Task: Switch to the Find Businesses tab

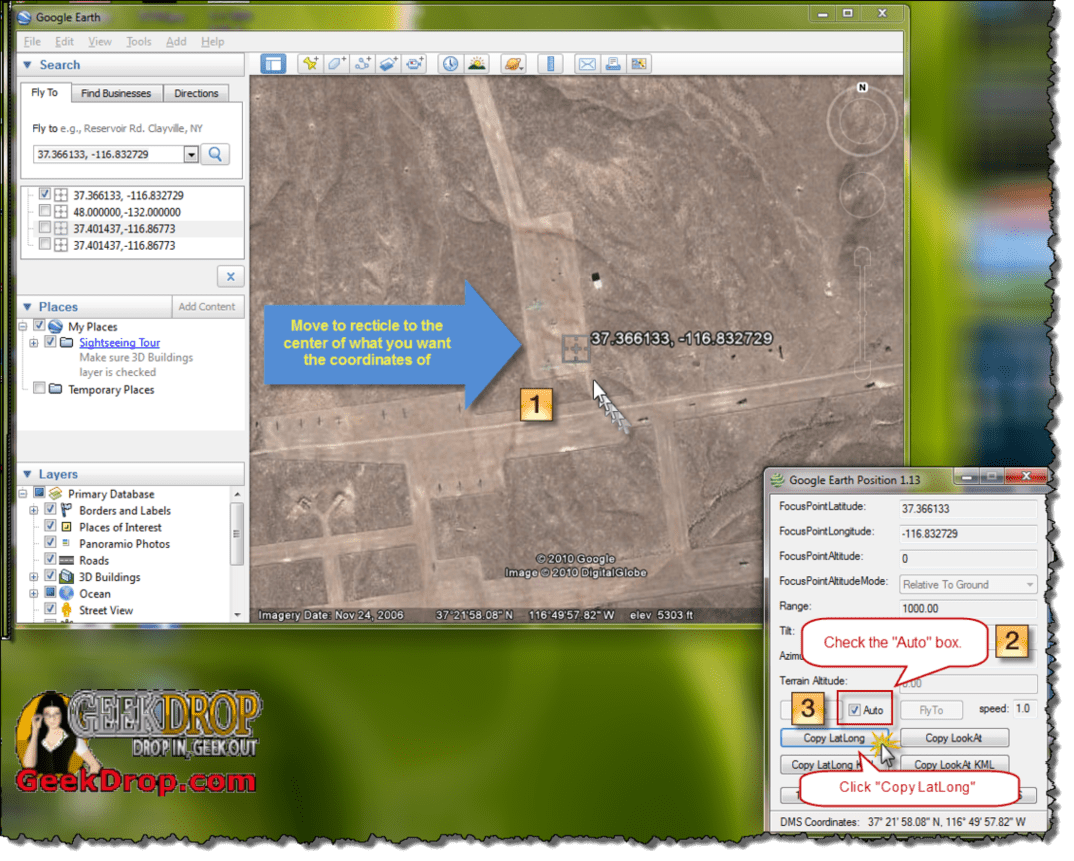Action: (x=116, y=93)
